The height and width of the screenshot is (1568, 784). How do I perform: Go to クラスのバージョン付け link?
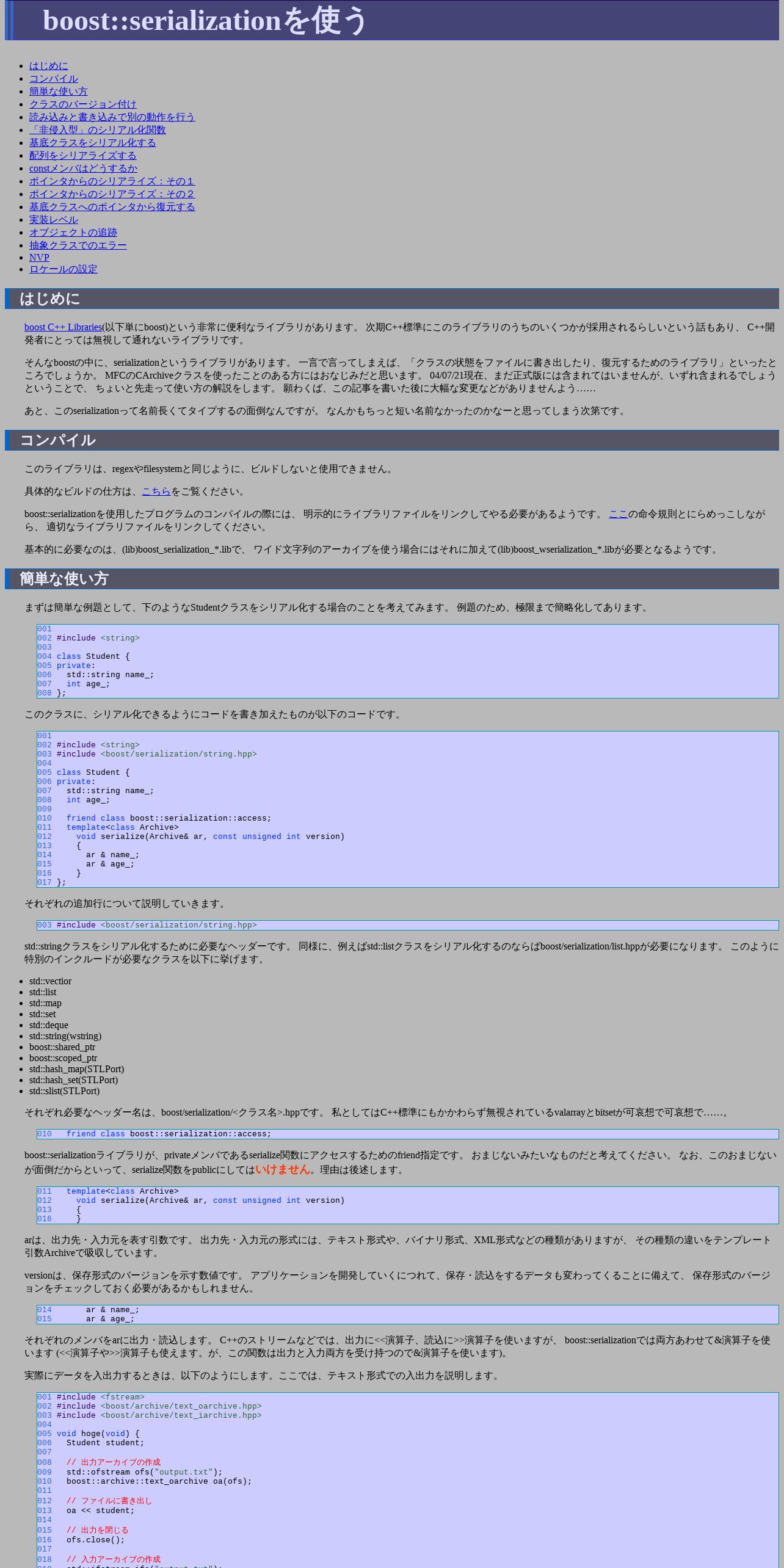[x=83, y=104]
